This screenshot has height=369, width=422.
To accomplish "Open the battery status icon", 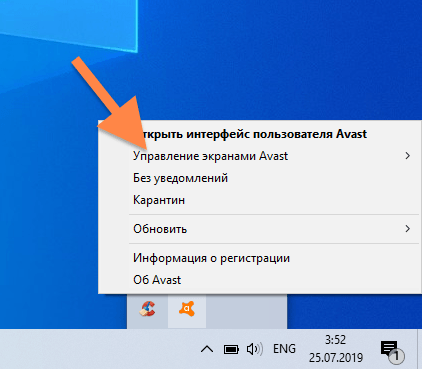I will 231,350.
